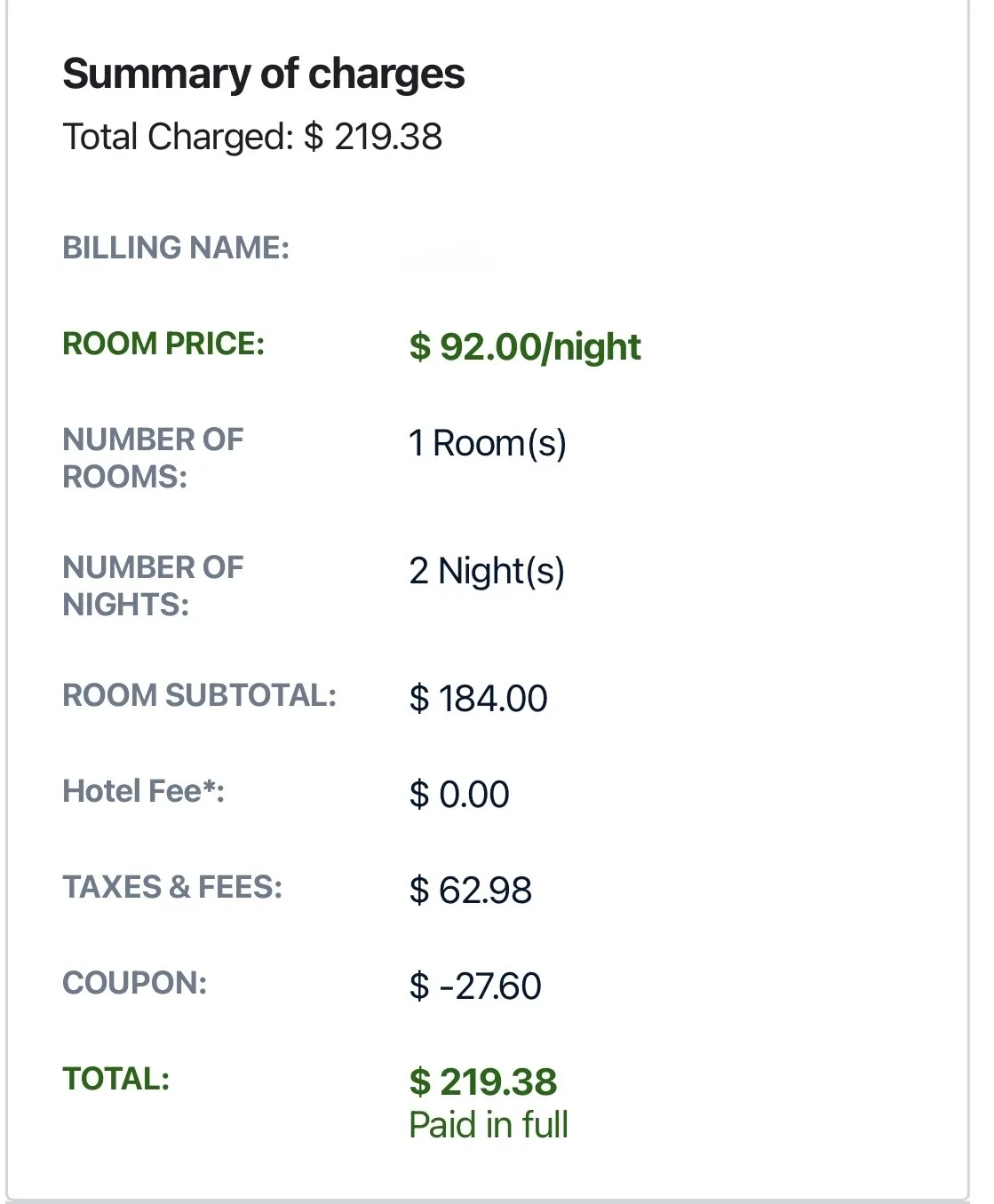Viewport: 994px width, 1204px height.
Task: Click the $ 92.00/night room price value
Action: coord(525,346)
